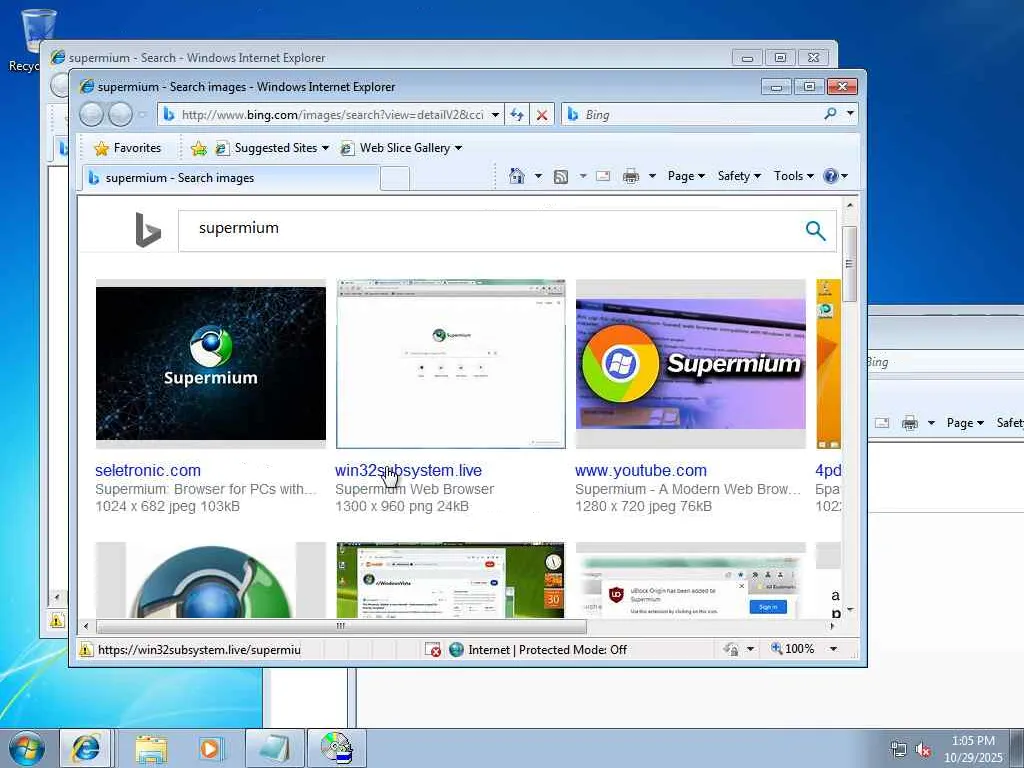The image size is (1024, 768).
Task: Click privacy report icon near zoom
Action: click(x=731, y=649)
